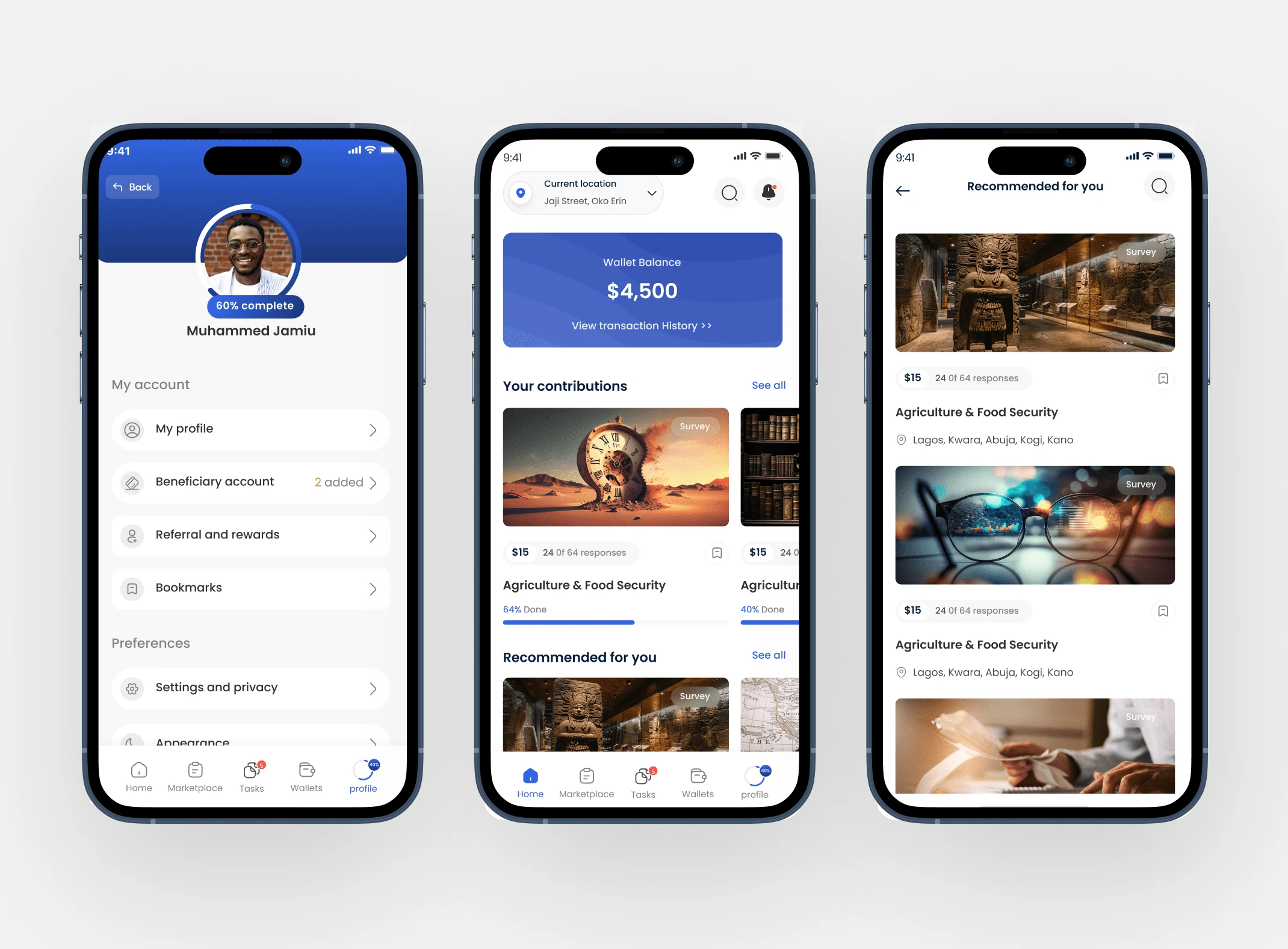Tap the notifications bell icon

point(770,193)
